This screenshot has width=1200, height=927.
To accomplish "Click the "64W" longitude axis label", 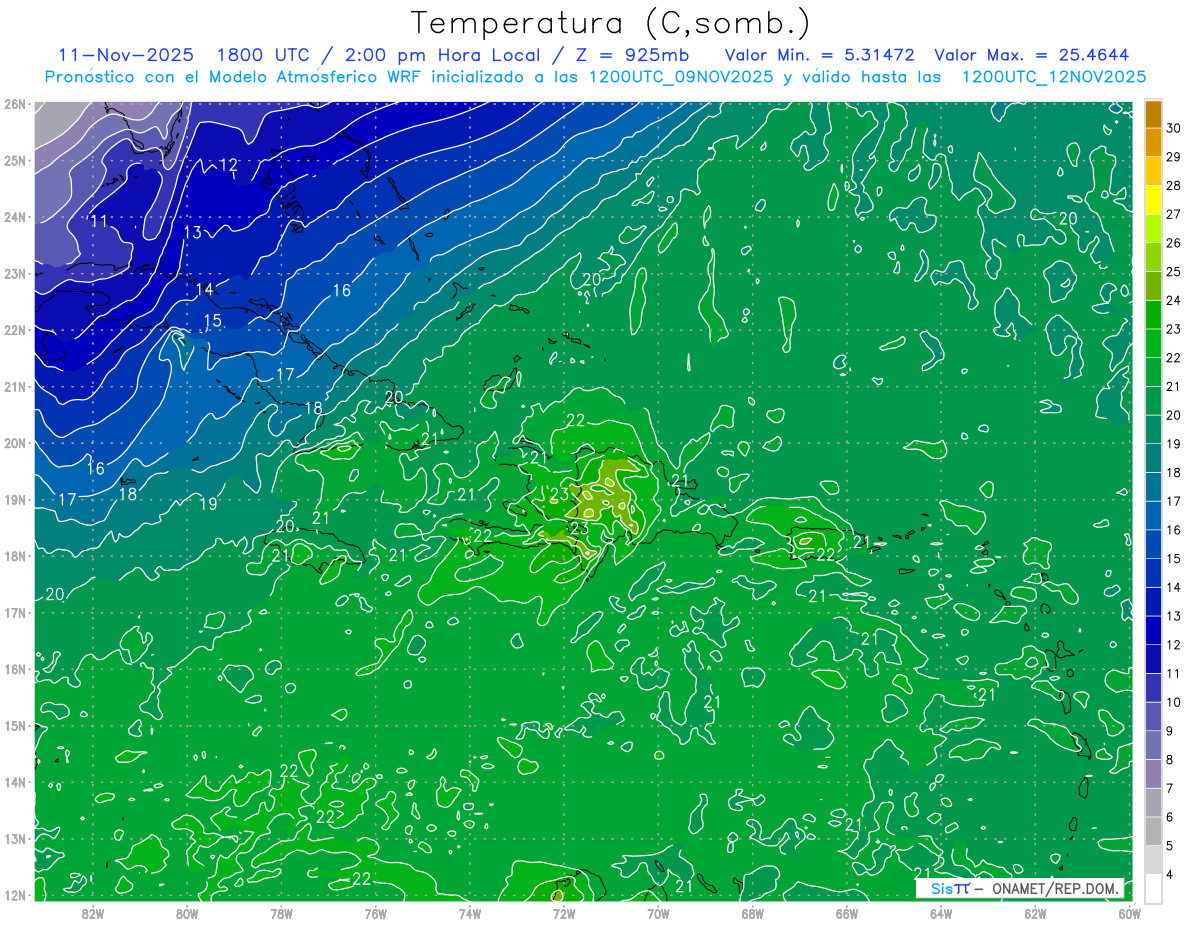I will pos(940,913).
